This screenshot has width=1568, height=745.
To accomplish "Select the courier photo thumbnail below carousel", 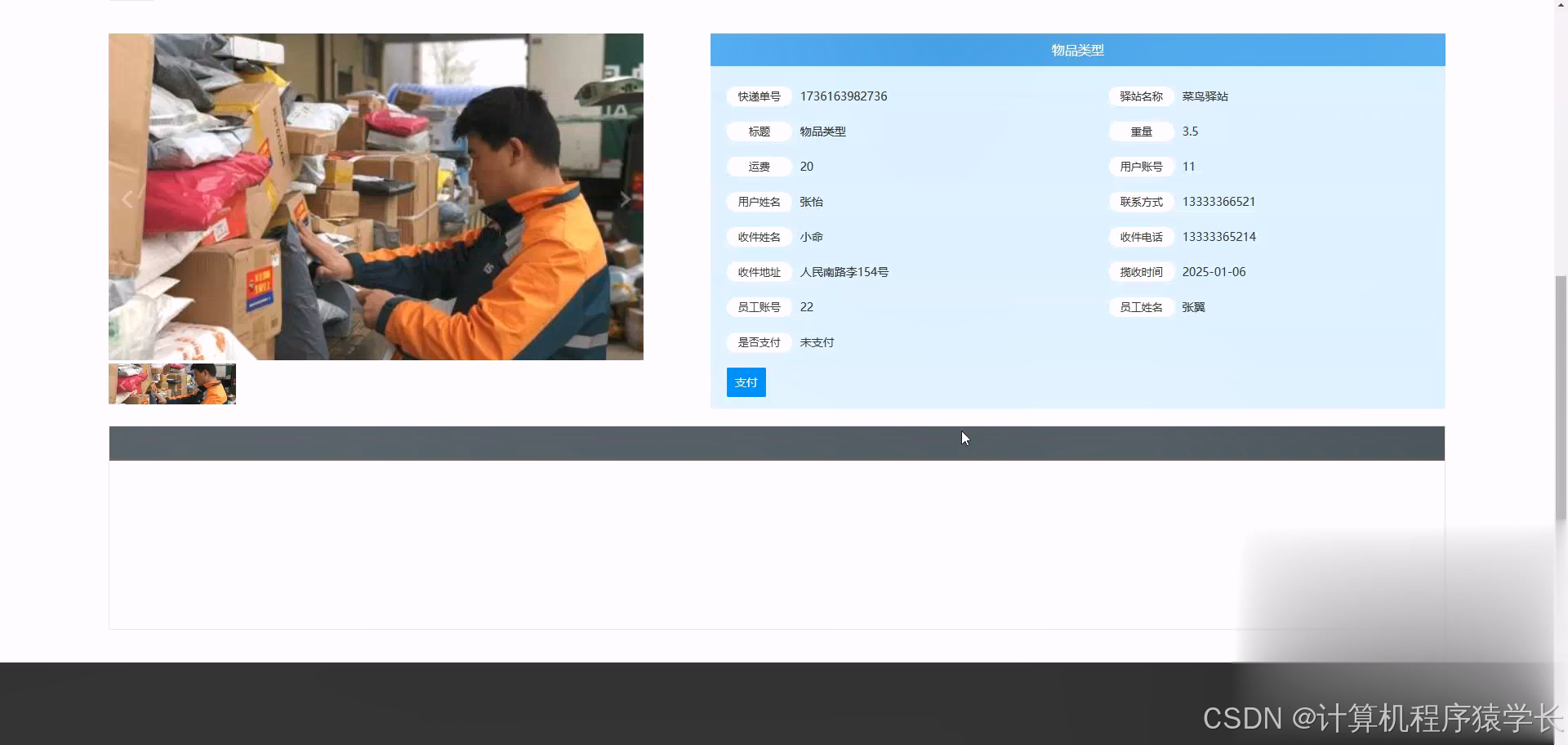I will (x=172, y=384).
